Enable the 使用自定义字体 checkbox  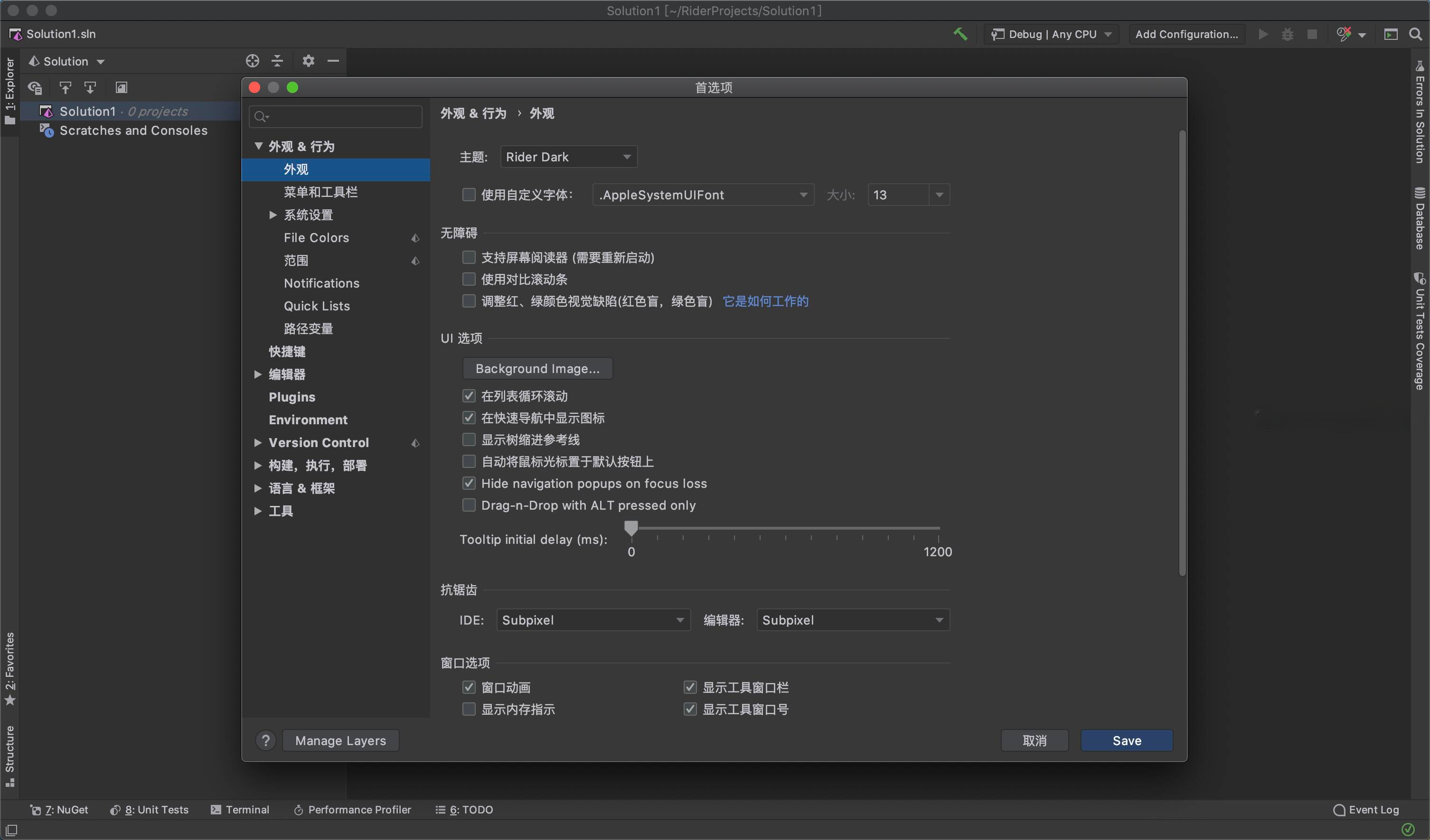click(x=469, y=195)
